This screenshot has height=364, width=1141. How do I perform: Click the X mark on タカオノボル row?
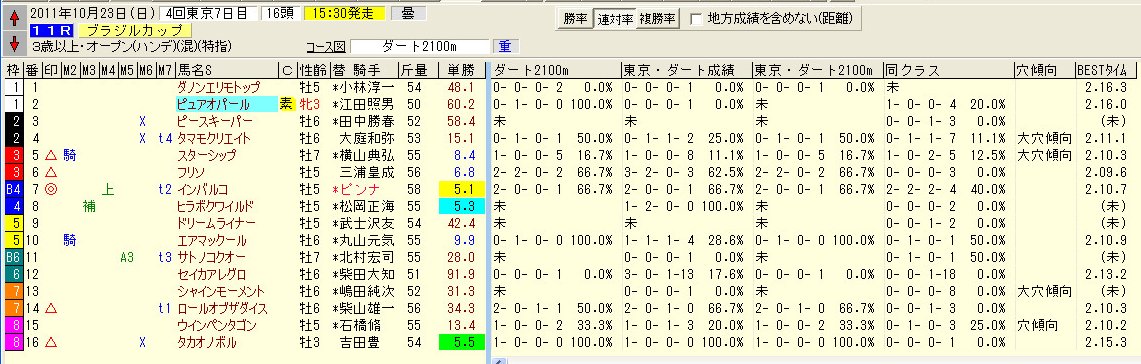pos(143,342)
